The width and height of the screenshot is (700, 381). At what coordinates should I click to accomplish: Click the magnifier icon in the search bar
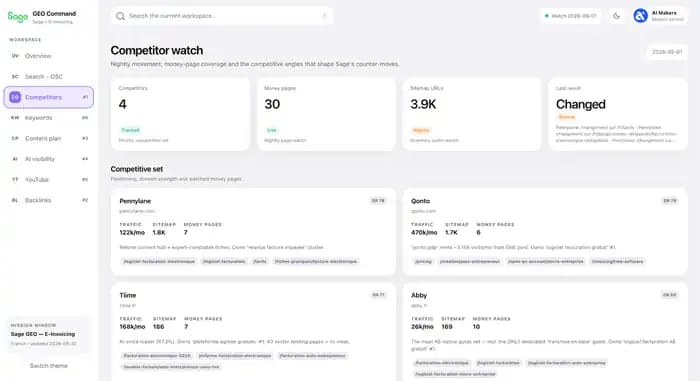click(x=120, y=16)
